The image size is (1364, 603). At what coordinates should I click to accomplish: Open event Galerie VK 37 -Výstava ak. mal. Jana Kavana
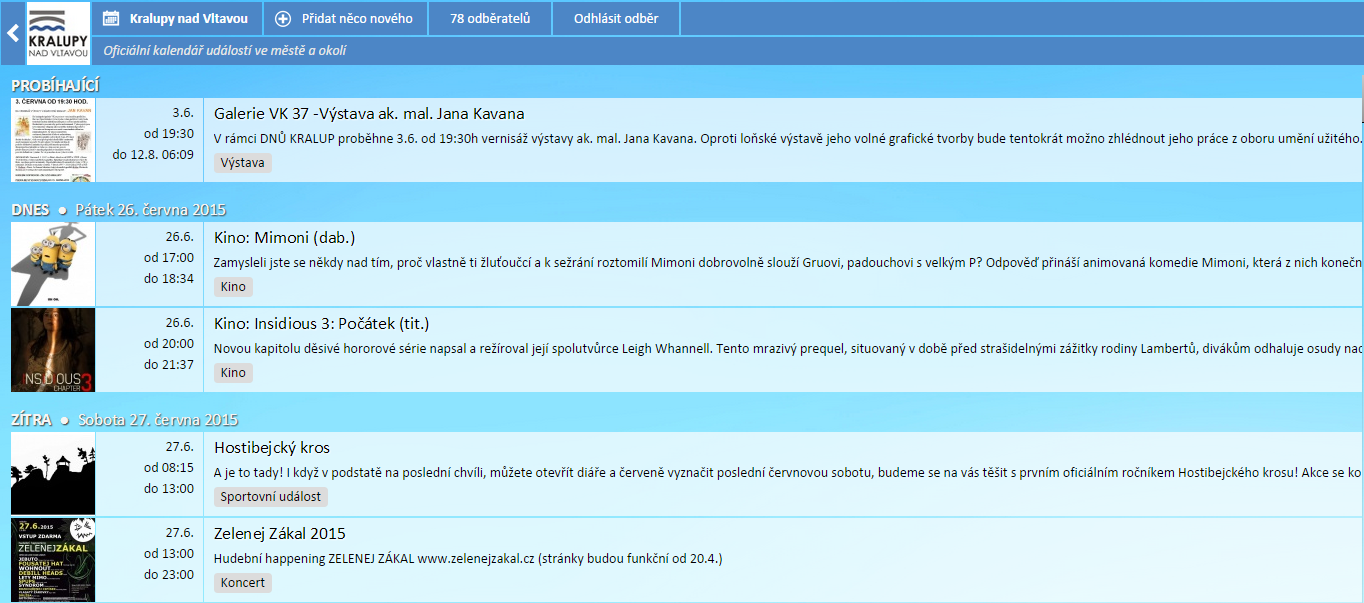tap(369, 114)
